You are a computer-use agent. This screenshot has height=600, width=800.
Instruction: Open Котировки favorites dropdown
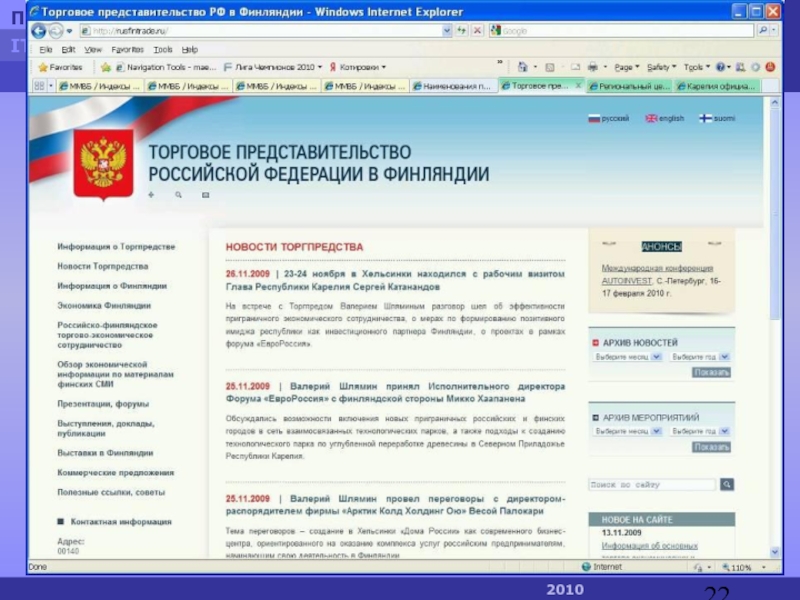(x=358, y=67)
